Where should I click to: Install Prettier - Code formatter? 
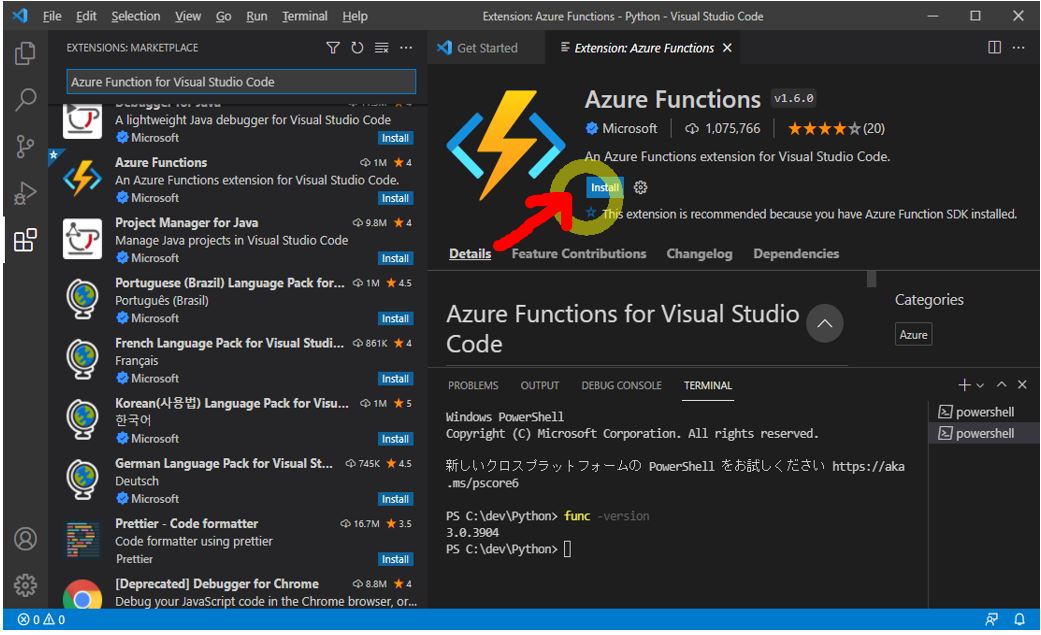[x=395, y=559]
